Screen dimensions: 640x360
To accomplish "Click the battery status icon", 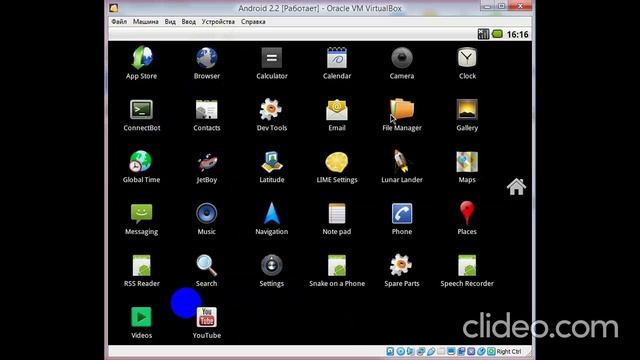I will pyautogui.click(x=497, y=34).
